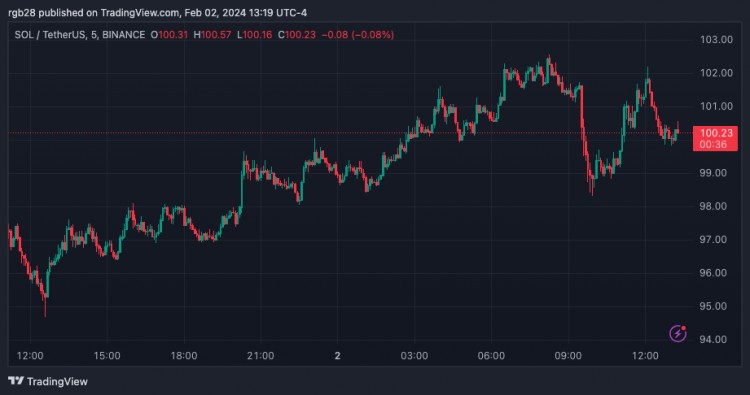This screenshot has height=395, width=750.
Task: Click the 98.00 price scale mark
Action: (713, 206)
